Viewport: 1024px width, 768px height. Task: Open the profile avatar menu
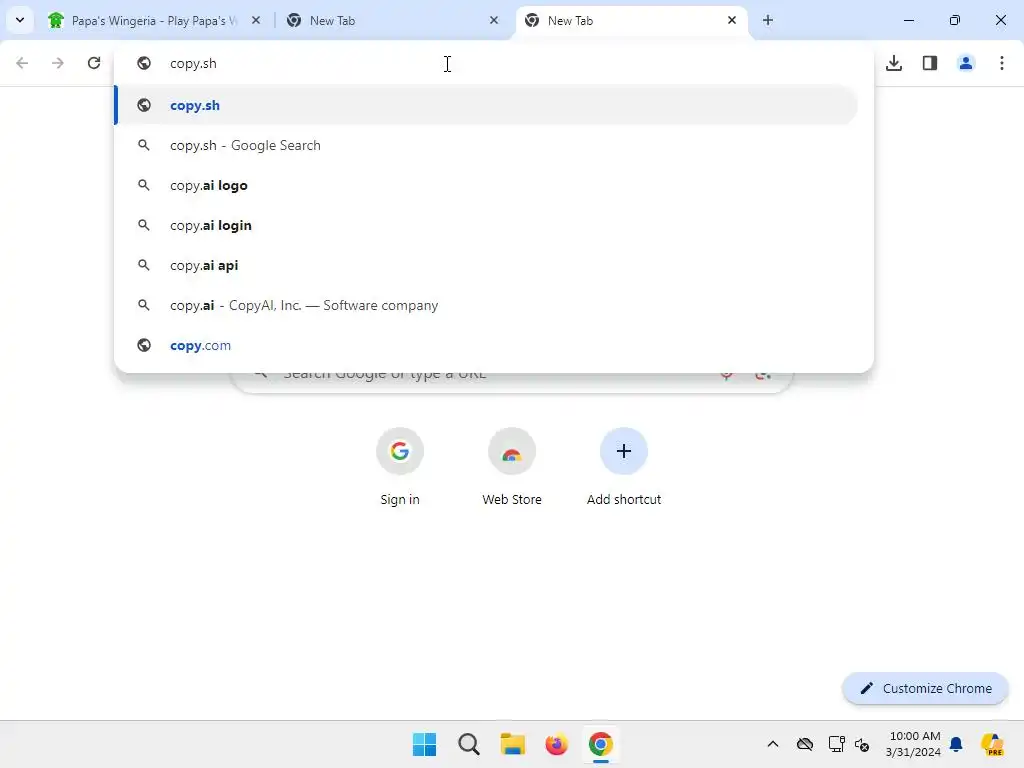tap(966, 63)
